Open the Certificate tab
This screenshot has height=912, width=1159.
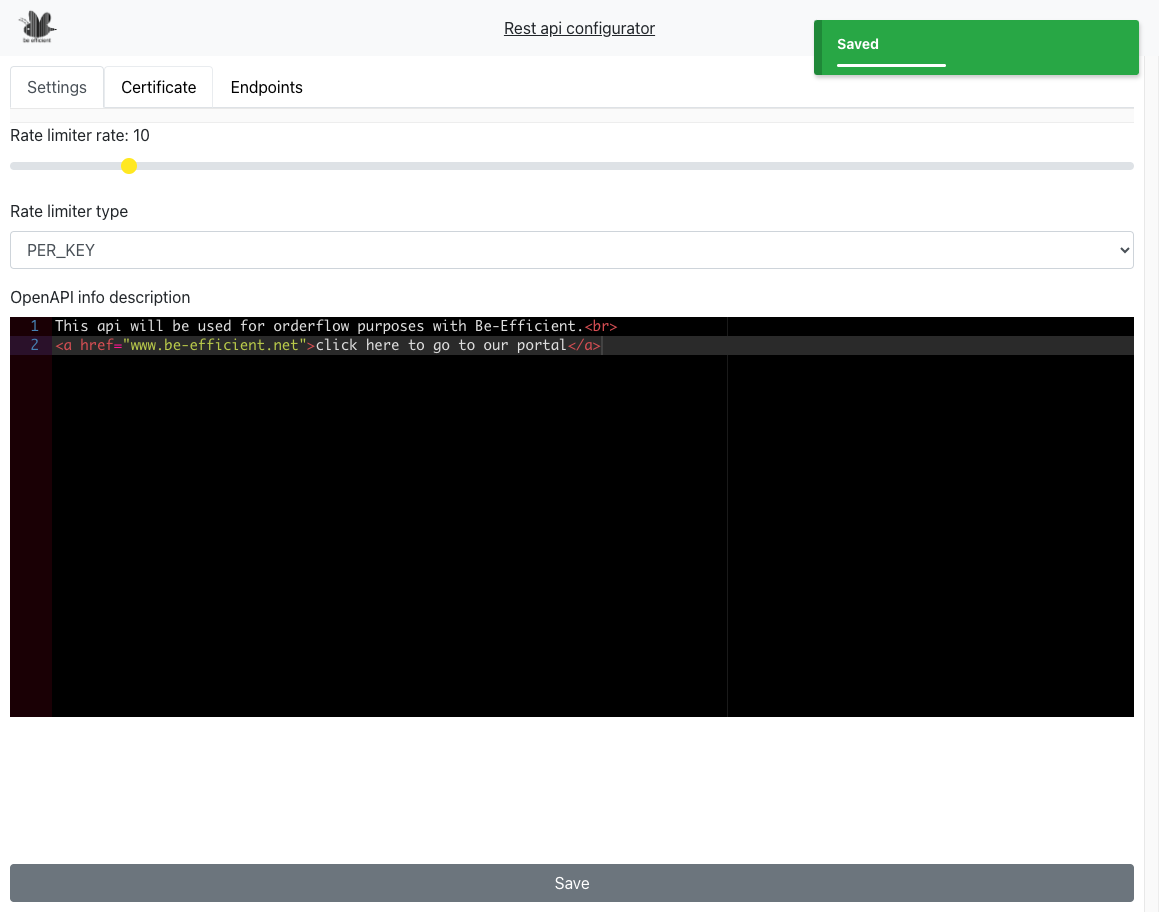(x=158, y=87)
